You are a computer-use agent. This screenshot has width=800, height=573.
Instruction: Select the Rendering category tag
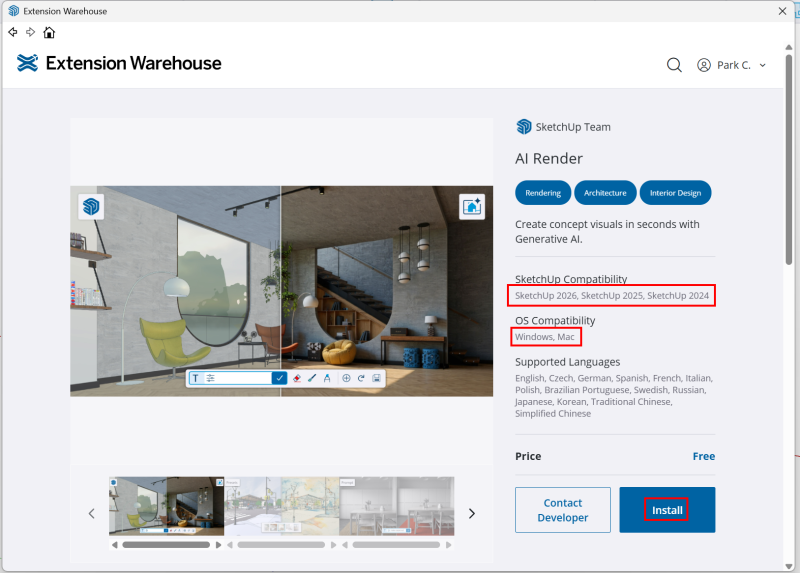point(543,193)
